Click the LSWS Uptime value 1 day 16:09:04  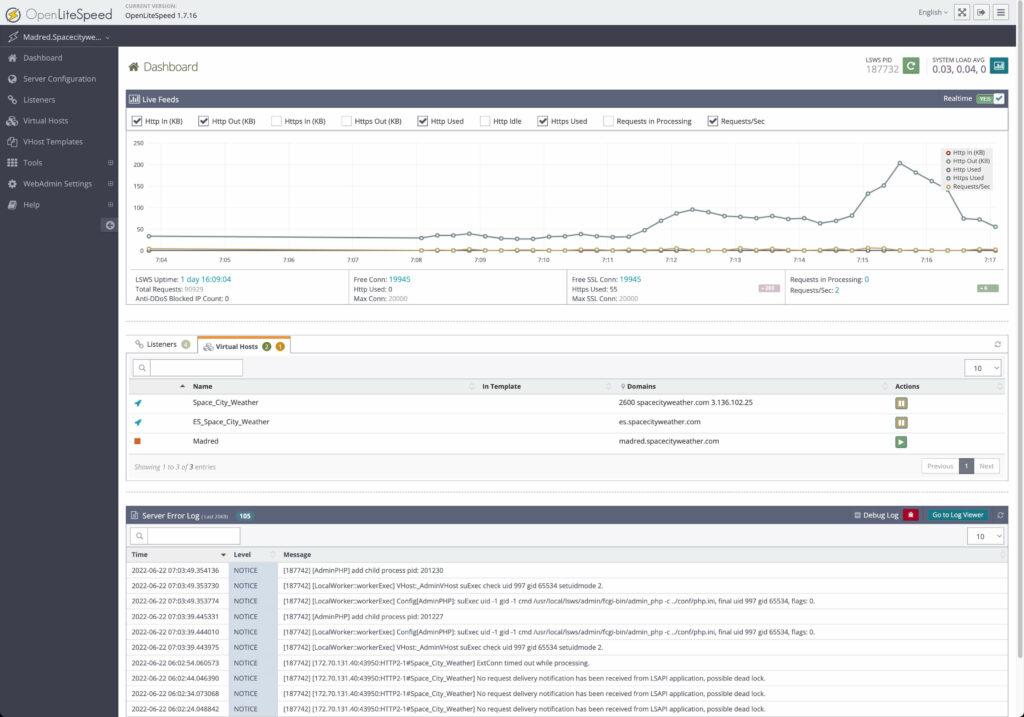pos(206,279)
